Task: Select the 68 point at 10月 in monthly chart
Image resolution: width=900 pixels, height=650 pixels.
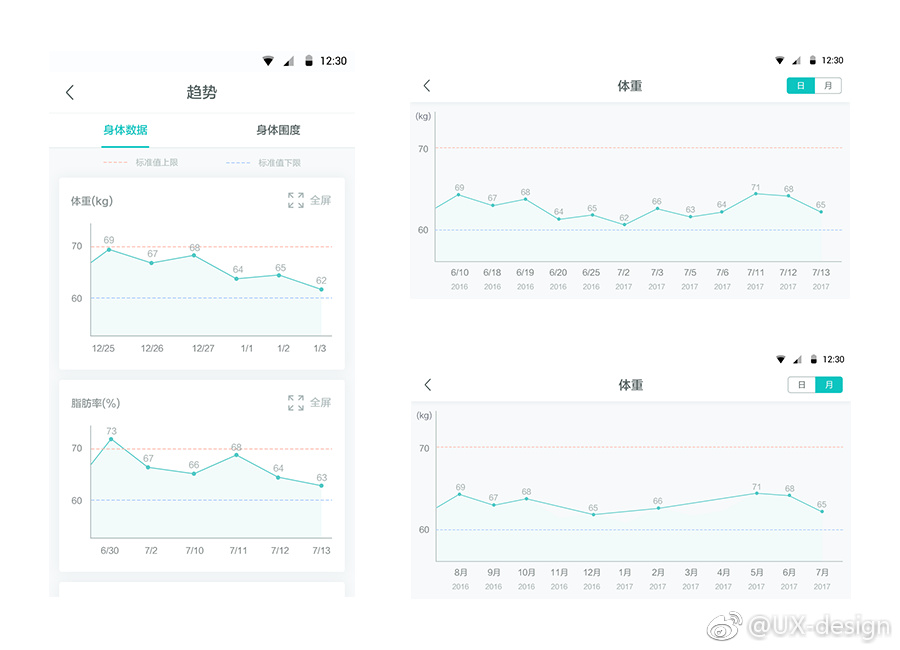Action: click(526, 499)
